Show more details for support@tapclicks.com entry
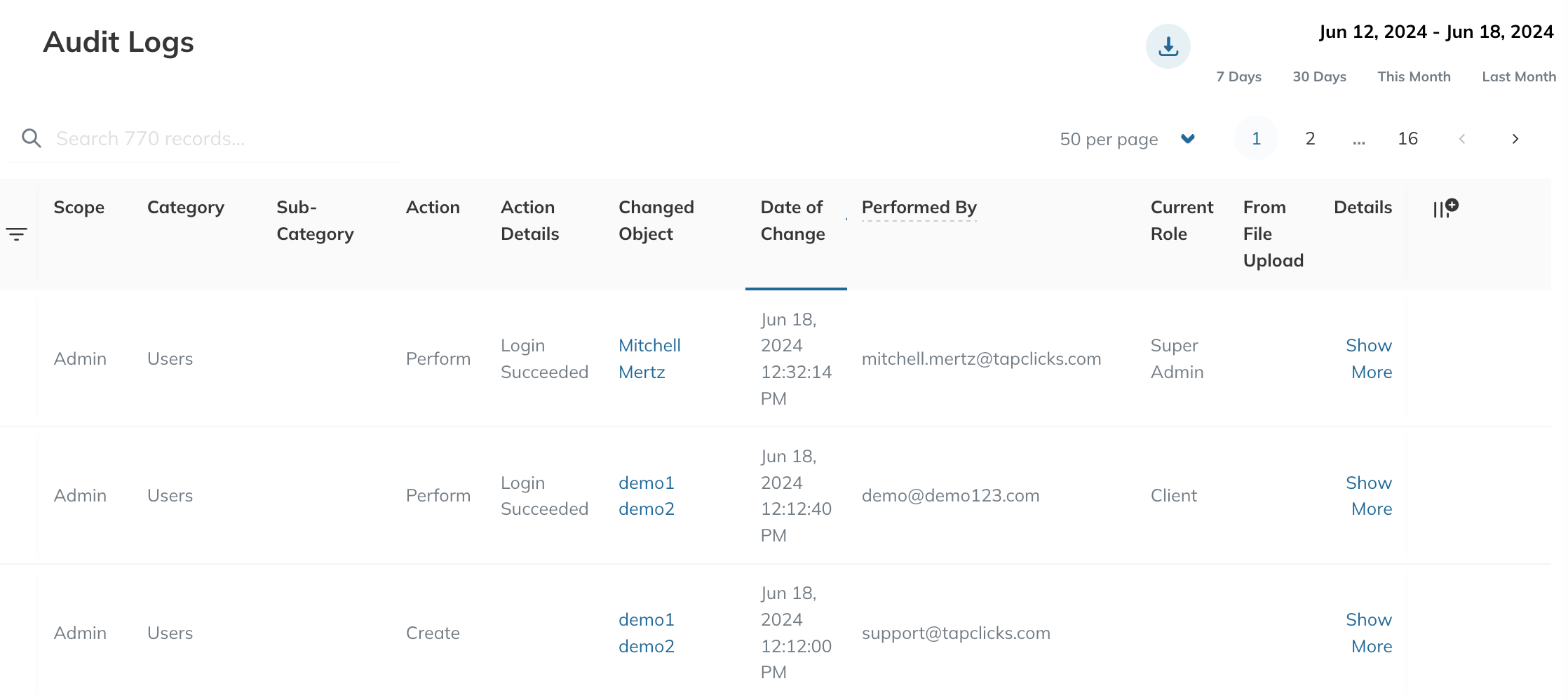 [1369, 633]
